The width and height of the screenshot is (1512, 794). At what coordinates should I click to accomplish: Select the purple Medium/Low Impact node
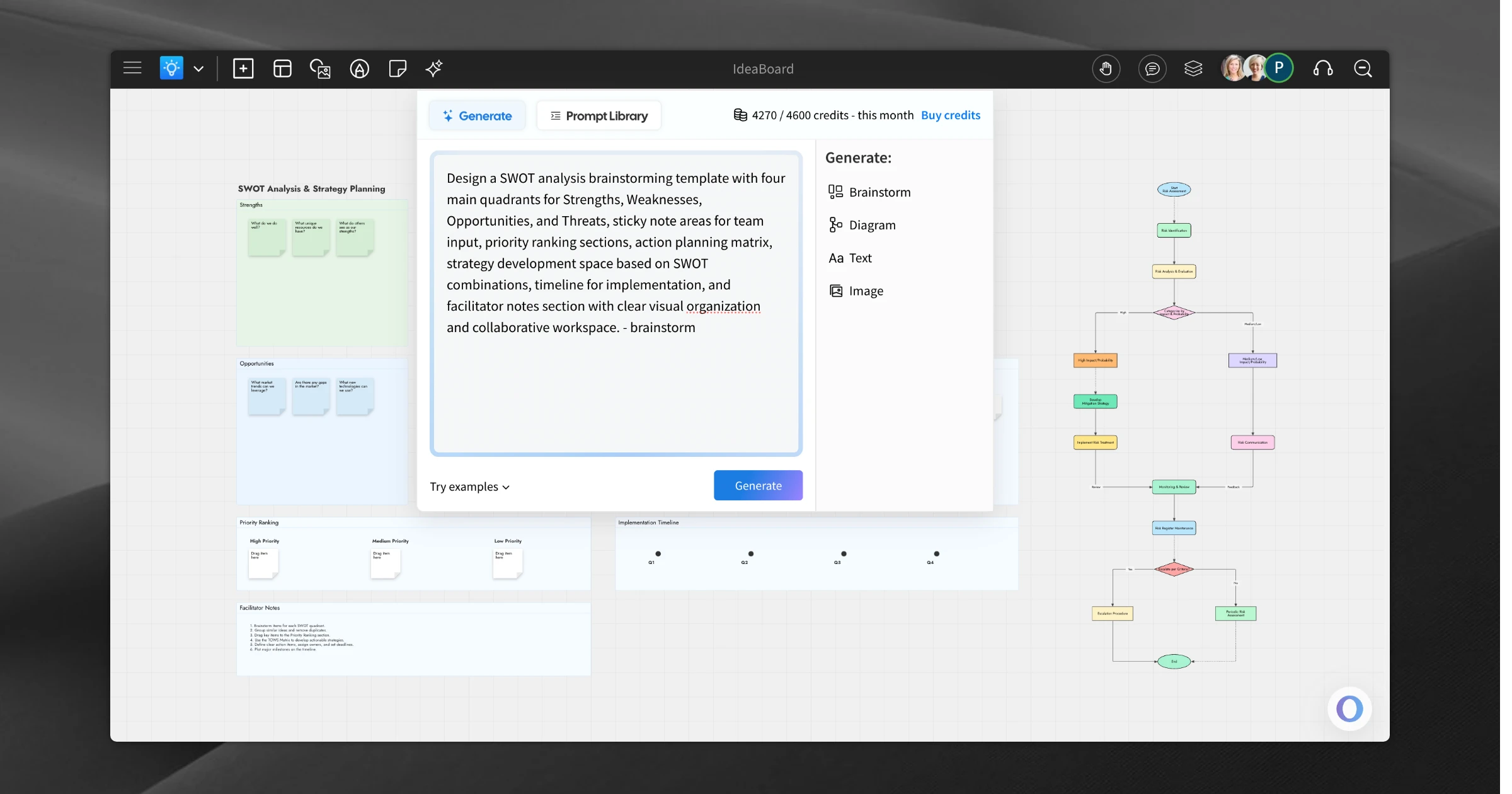coord(1252,360)
